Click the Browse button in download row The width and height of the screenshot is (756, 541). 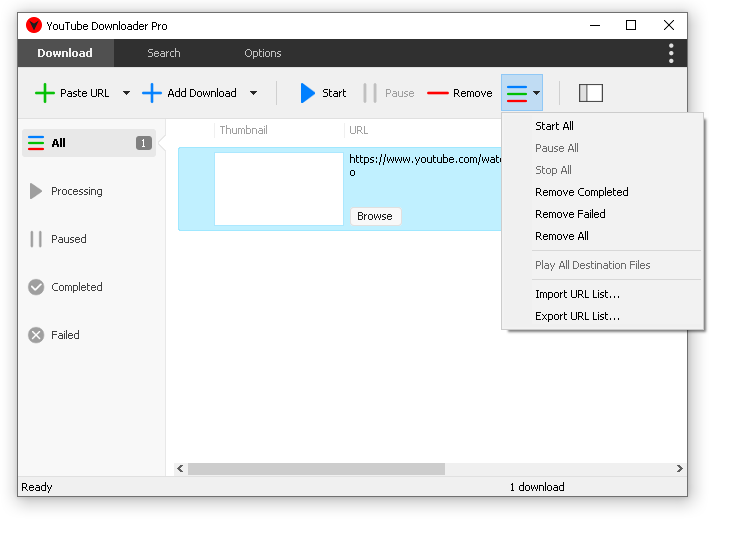point(375,216)
